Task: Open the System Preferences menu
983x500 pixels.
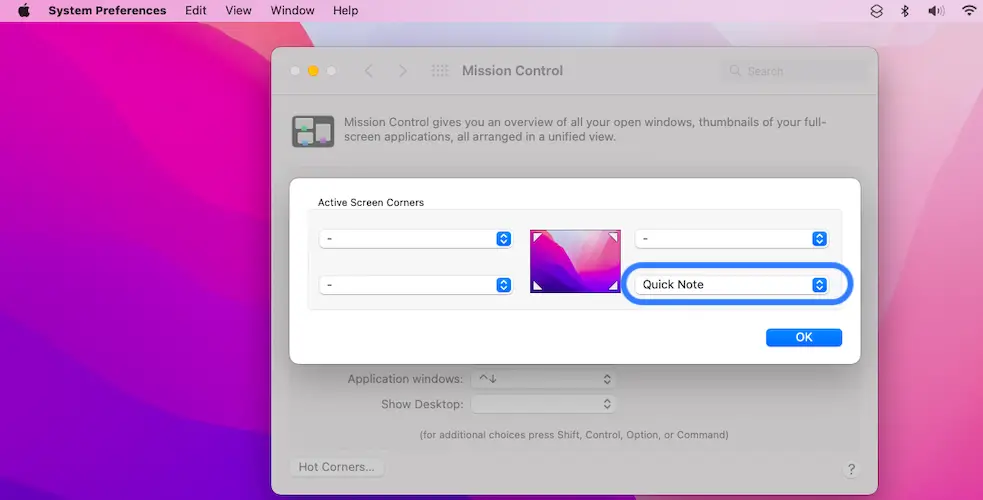Action: click(107, 11)
